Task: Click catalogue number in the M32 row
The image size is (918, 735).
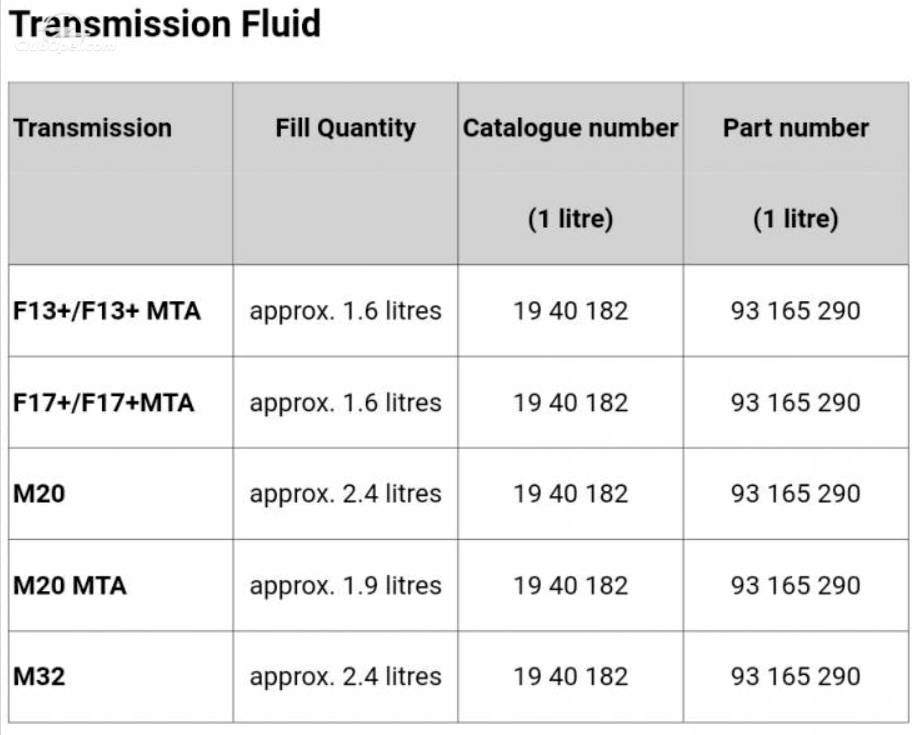Action: click(x=571, y=676)
